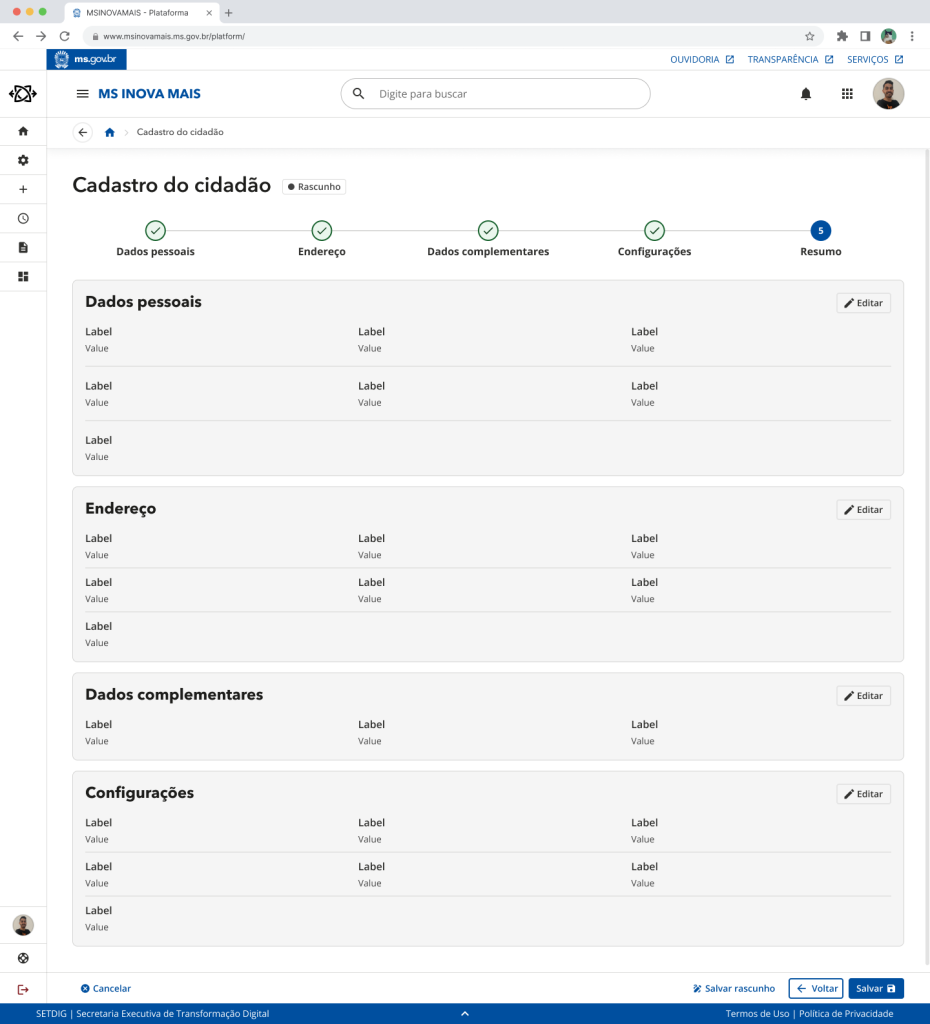Viewport: 930px width, 1024px height.
Task: Open the apps grid menu
Action: pyautogui.click(x=847, y=94)
